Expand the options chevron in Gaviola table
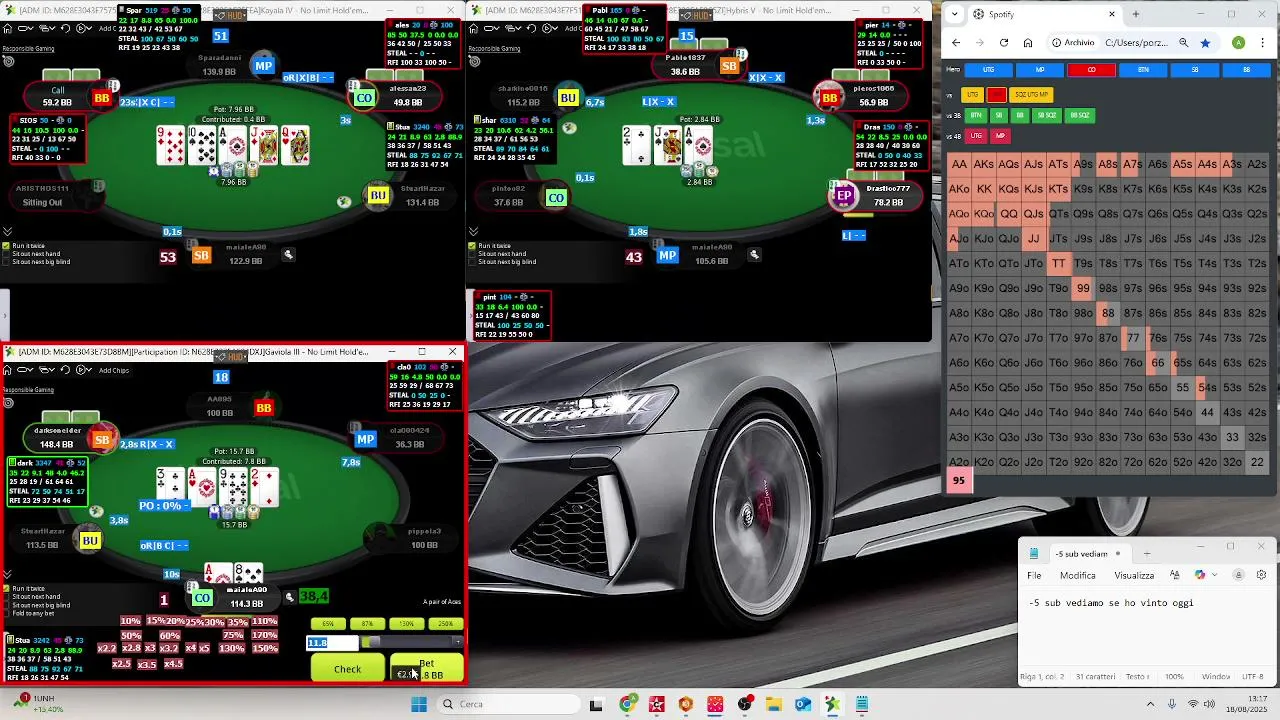 [7, 574]
